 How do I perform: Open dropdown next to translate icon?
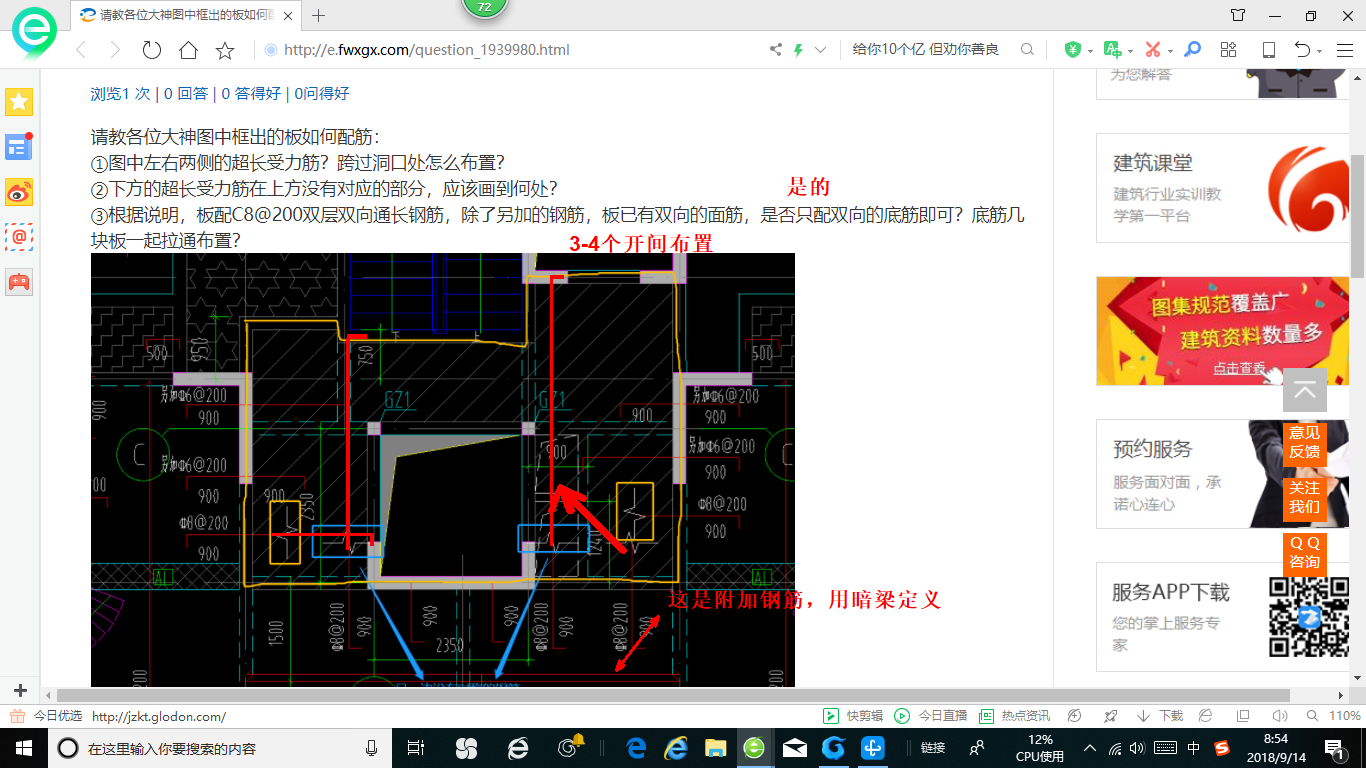tap(1130, 50)
